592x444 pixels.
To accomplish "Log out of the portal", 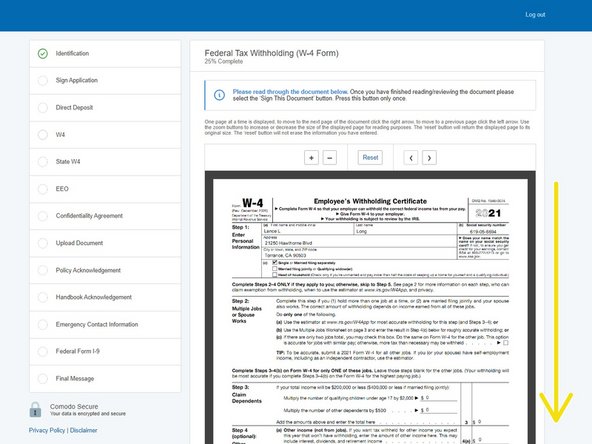I will pos(535,15).
